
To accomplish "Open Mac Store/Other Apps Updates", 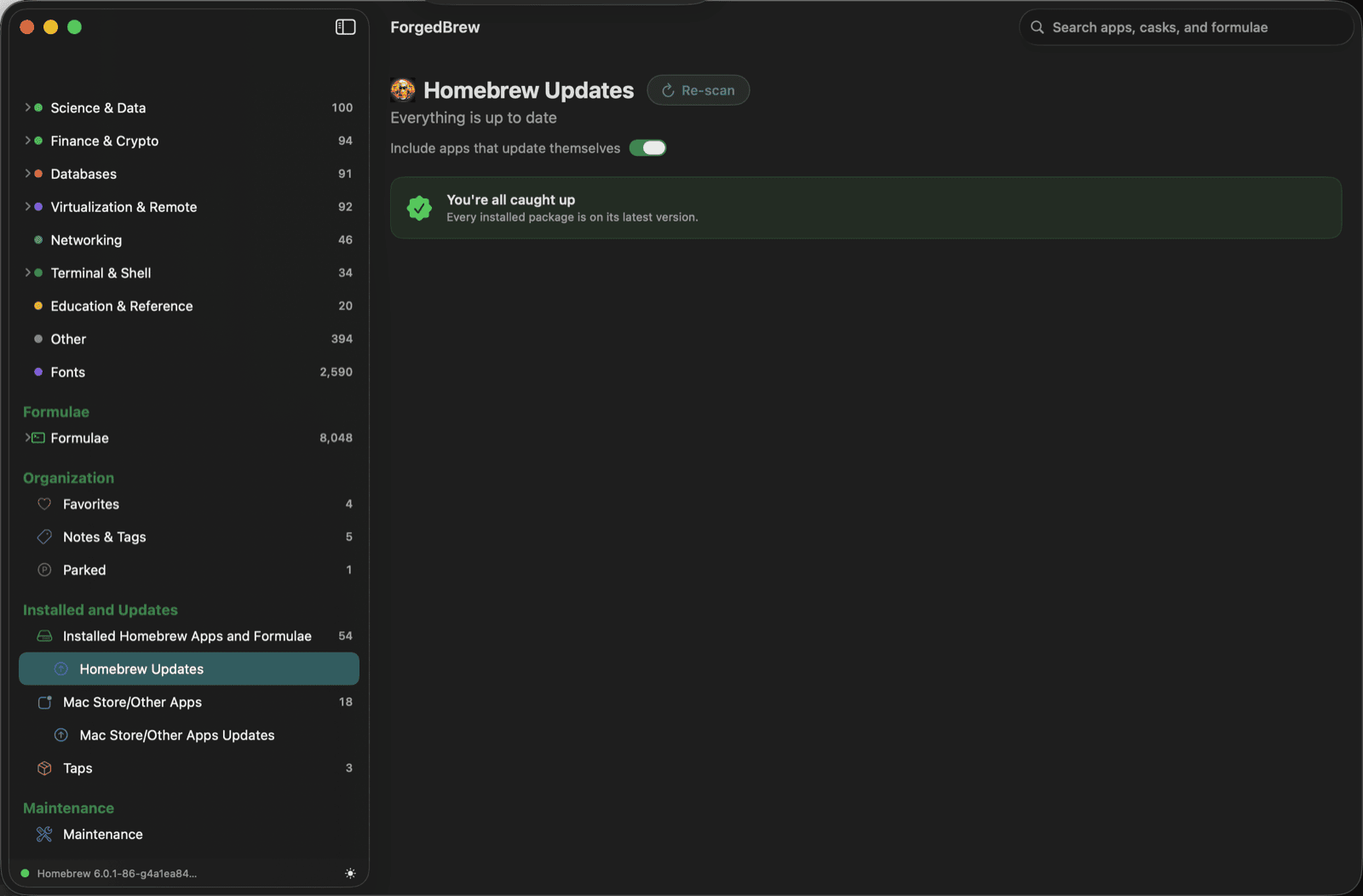I will tap(189, 735).
